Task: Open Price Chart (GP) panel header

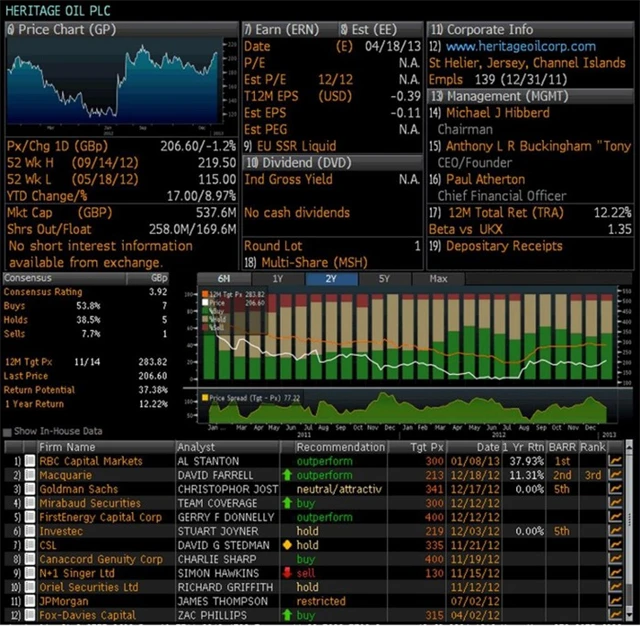Action: coord(62,30)
